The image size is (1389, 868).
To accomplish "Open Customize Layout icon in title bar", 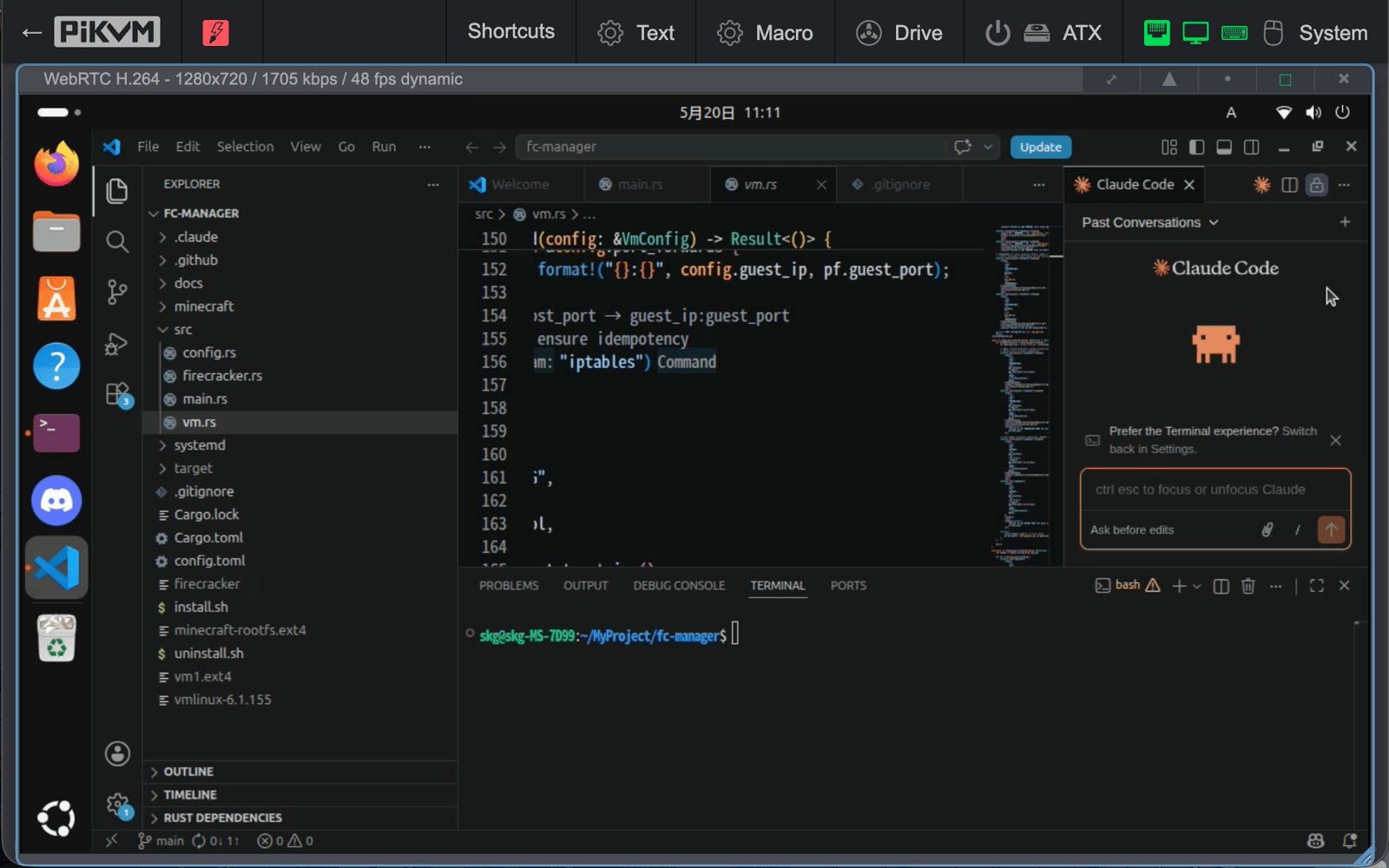I will 1169,147.
